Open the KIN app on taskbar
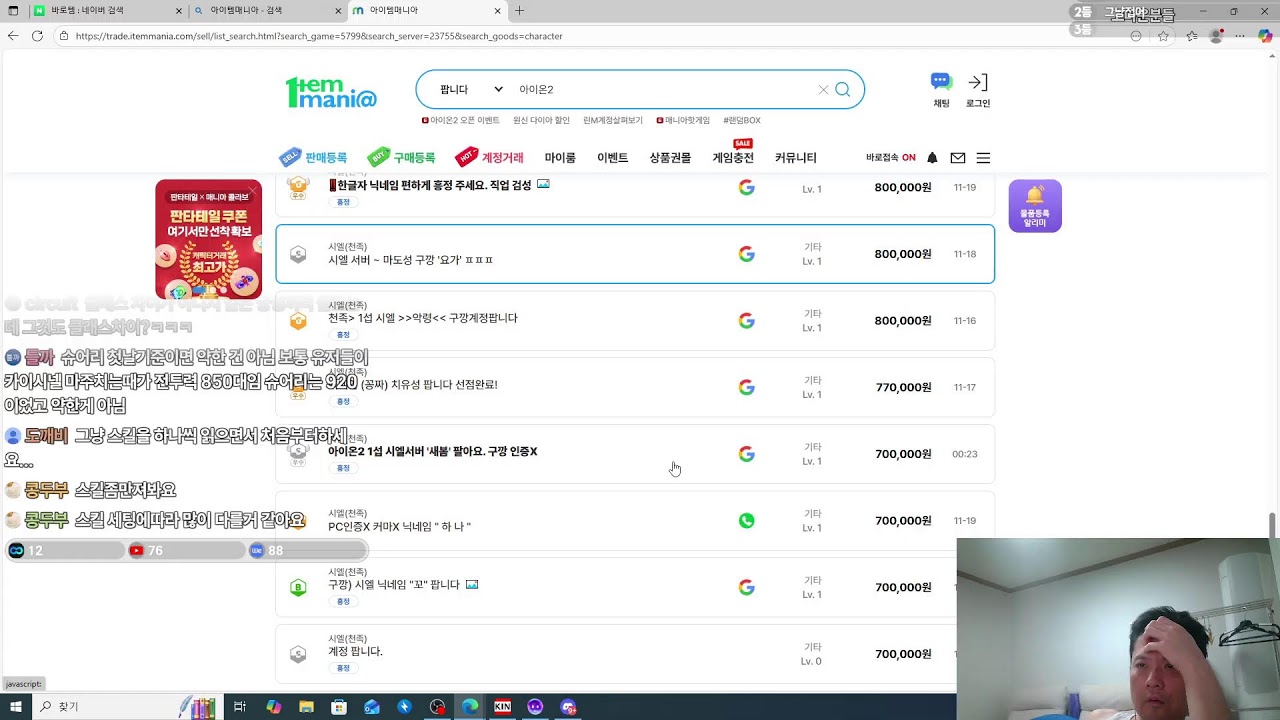Image resolution: width=1280 pixels, height=720 pixels. (x=503, y=707)
